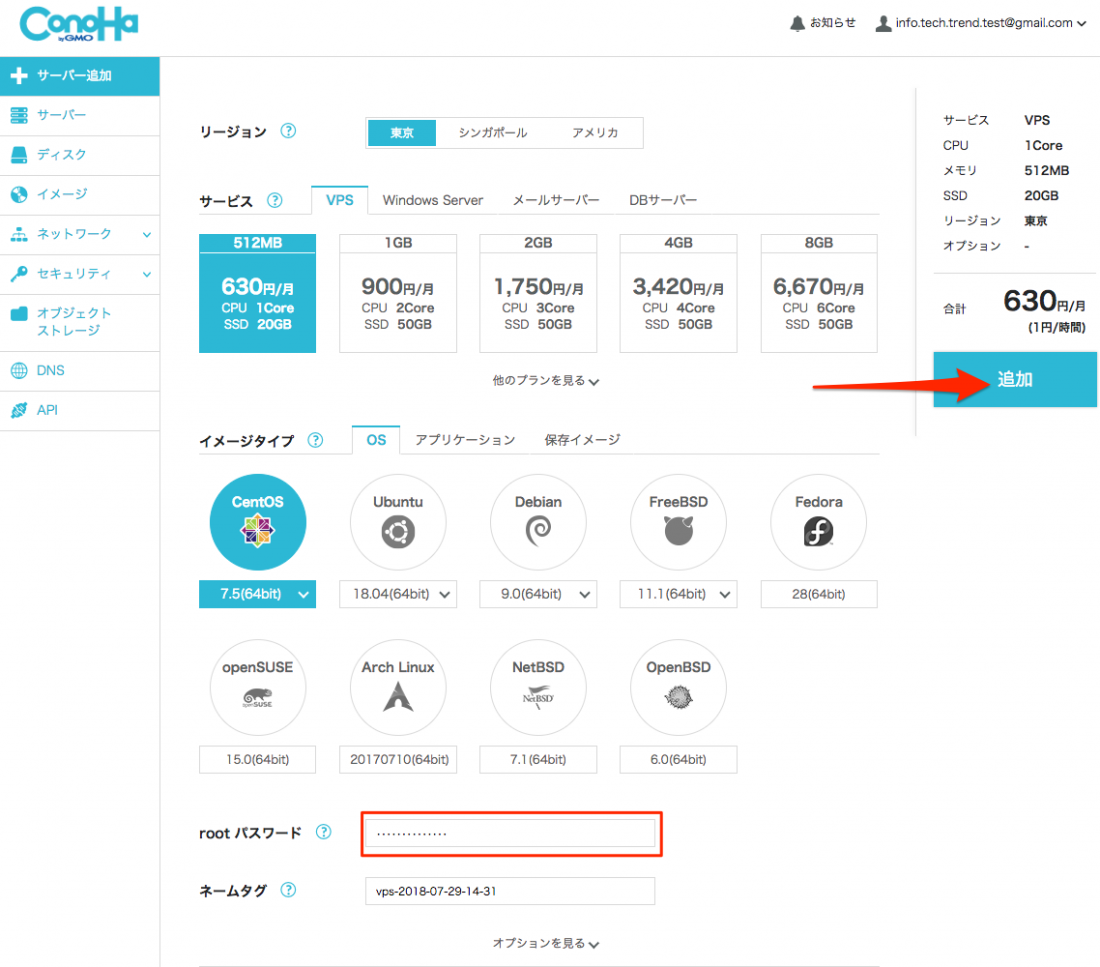
Task: Select the openSUSE image icon
Action: (x=257, y=687)
